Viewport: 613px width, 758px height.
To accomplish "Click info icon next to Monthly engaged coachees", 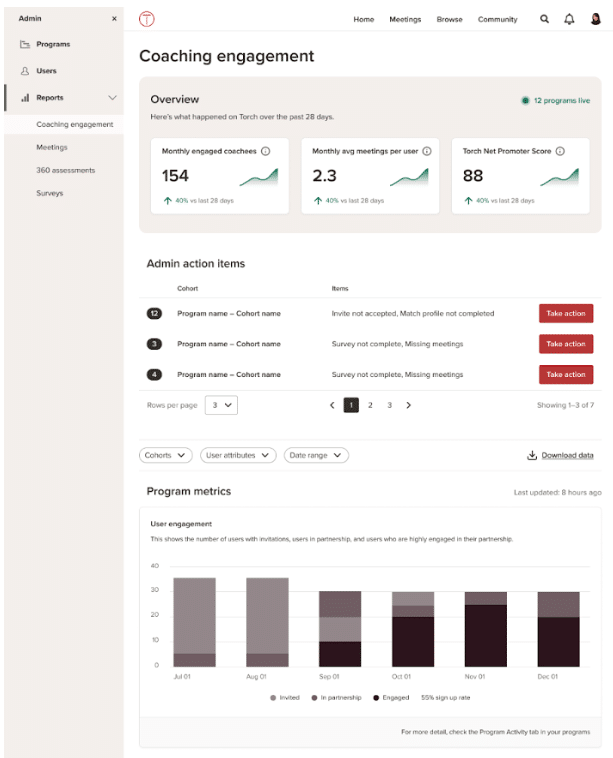I will point(265,151).
